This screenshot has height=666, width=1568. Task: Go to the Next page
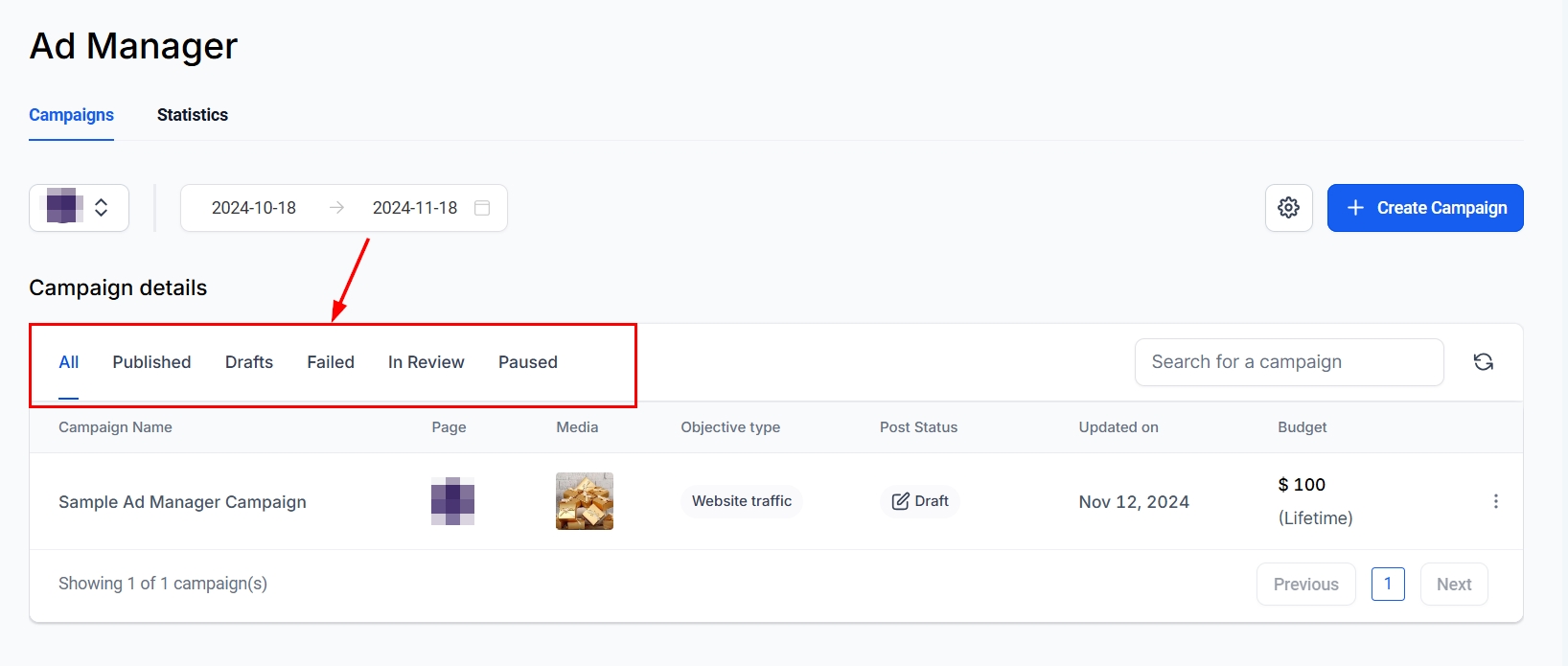pyautogui.click(x=1453, y=585)
